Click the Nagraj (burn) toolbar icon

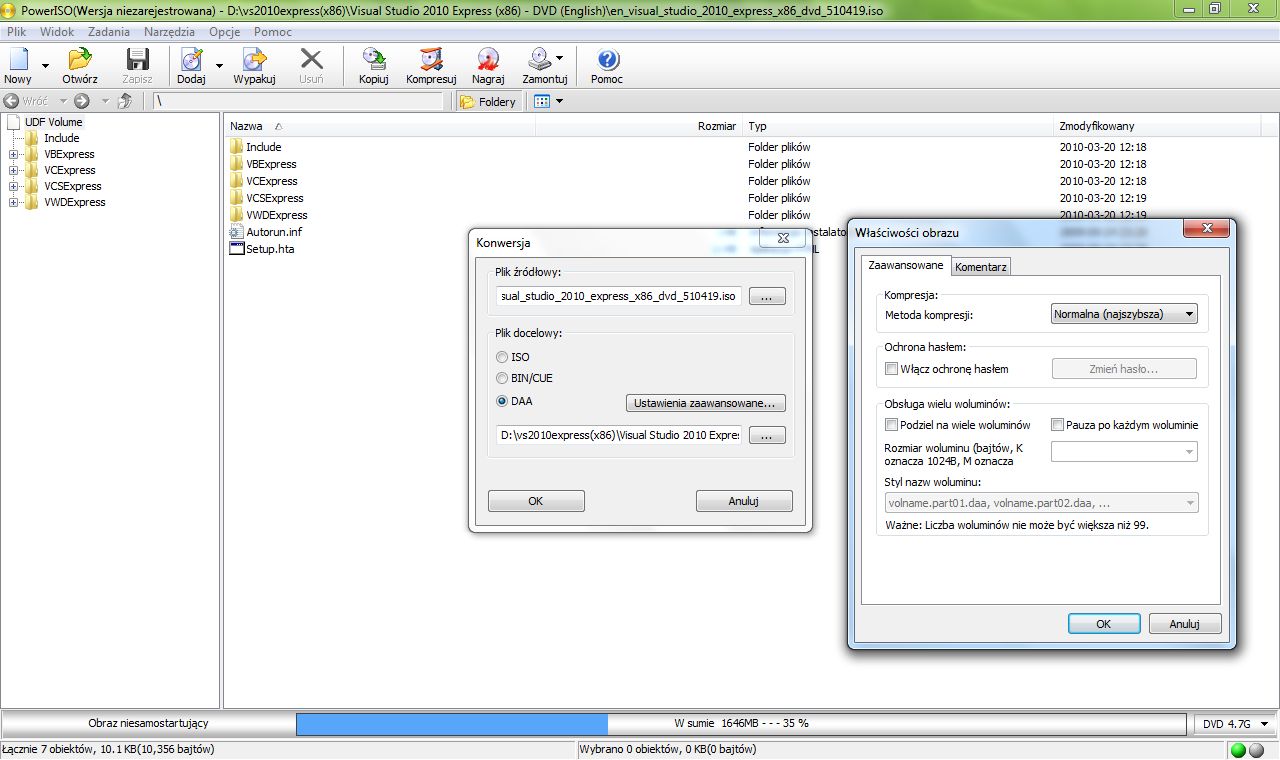488,60
